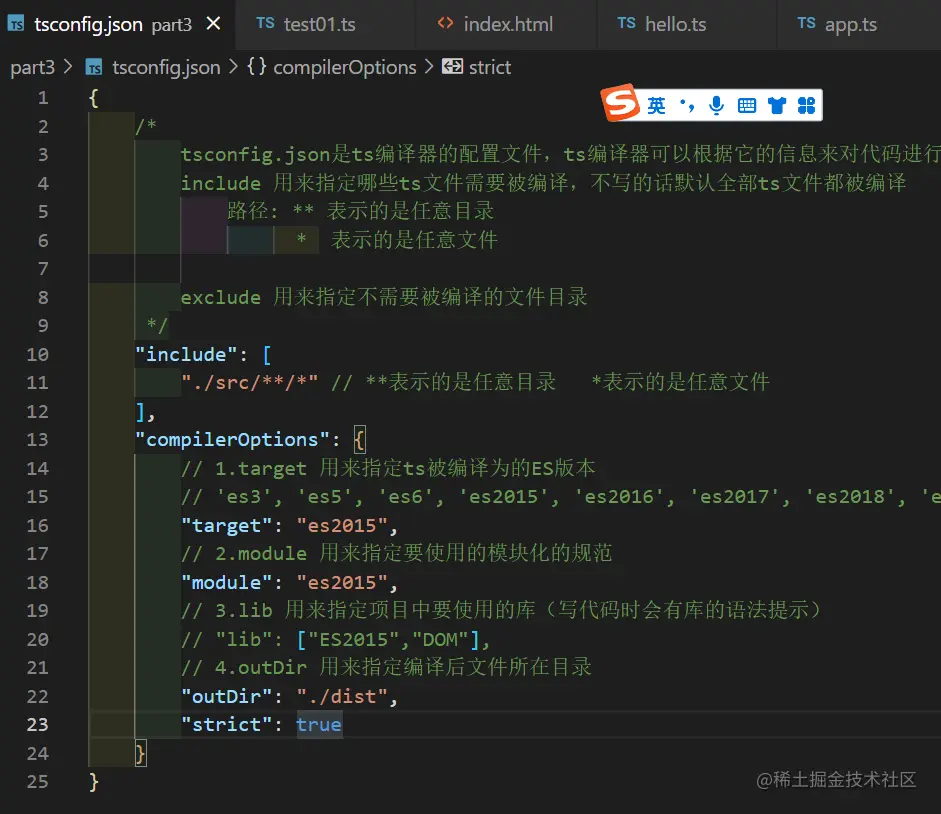Open Sogou skin shirt icon
Viewport: 941px width, 814px height.
point(777,106)
